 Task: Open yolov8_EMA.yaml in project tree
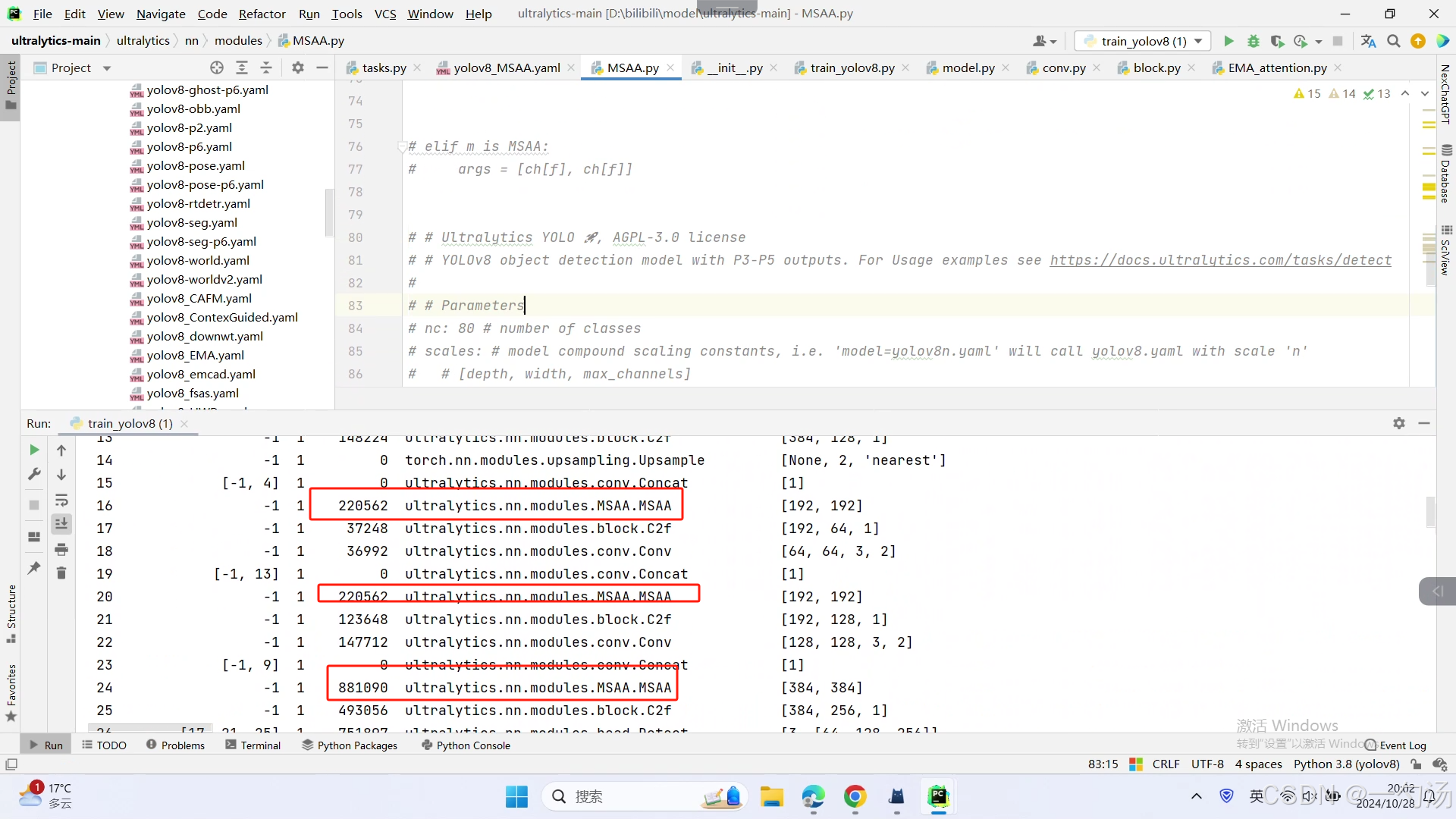coord(195,355)
